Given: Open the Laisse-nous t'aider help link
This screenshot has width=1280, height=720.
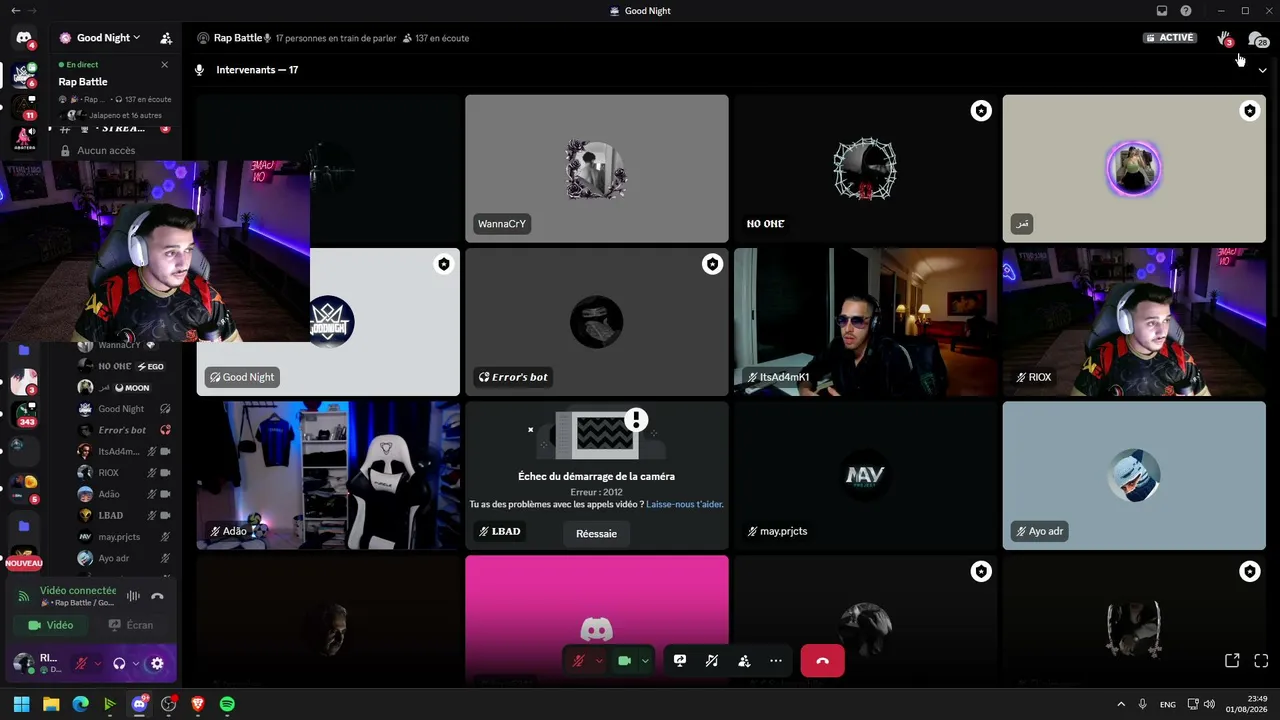Looking at the screenshot, I should coord(684,504).
